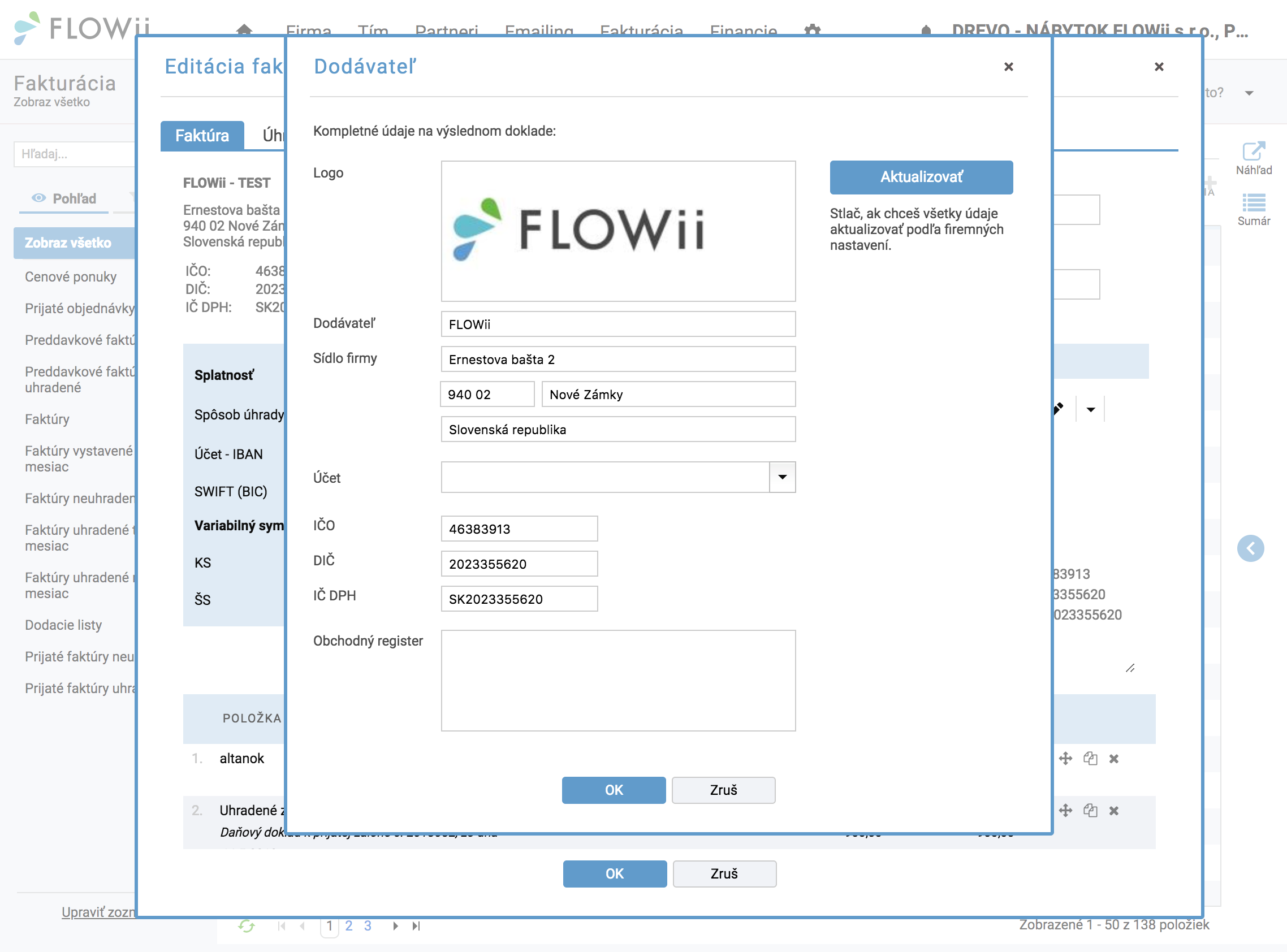
Task: Click move icon on Uhradené row
Action: [1065, 810]
